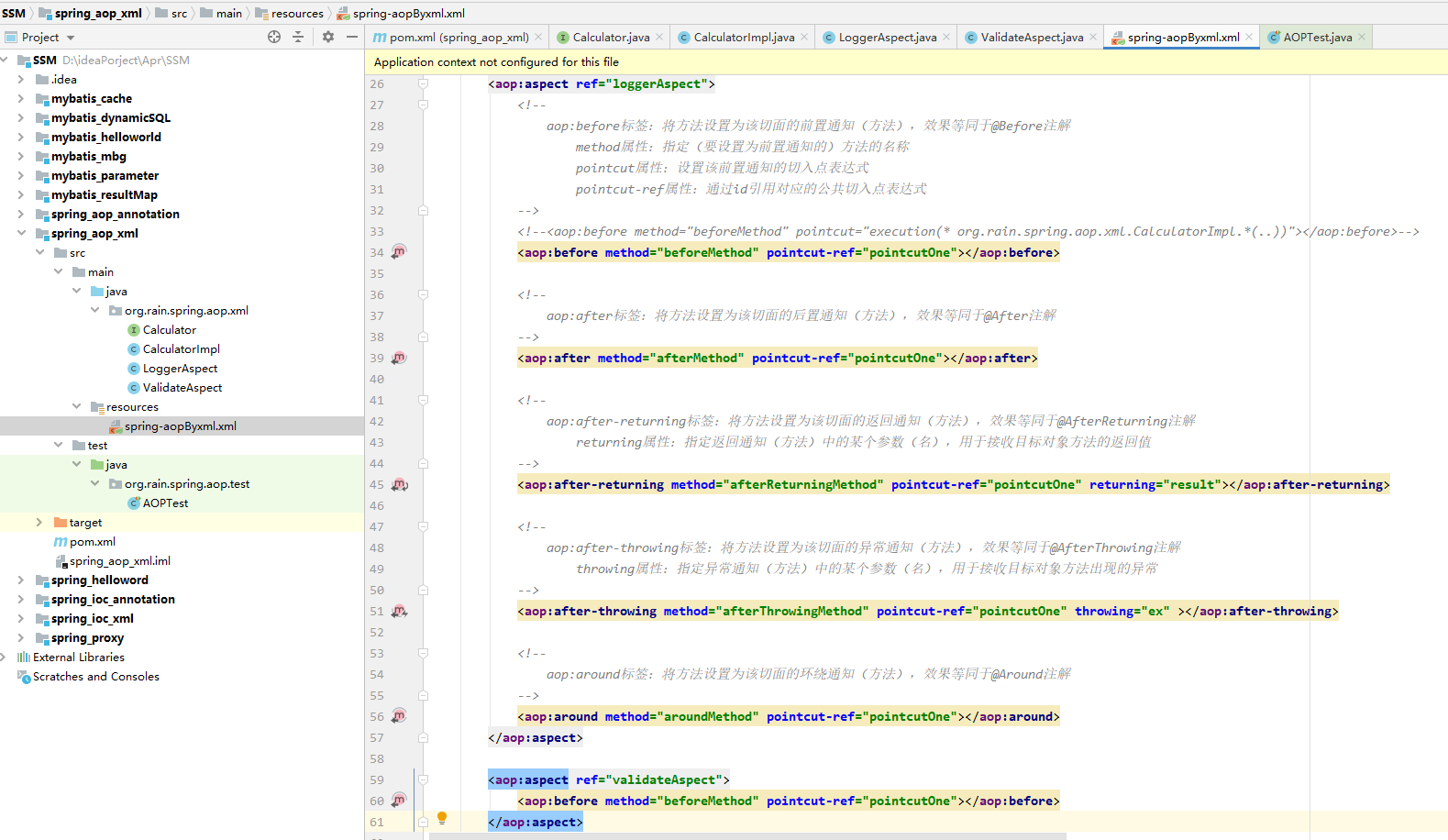Select the mybatis_resultMap module
Image resolution: width=1448 pixels, height=840 pixels.
click(x=96, y=195)
